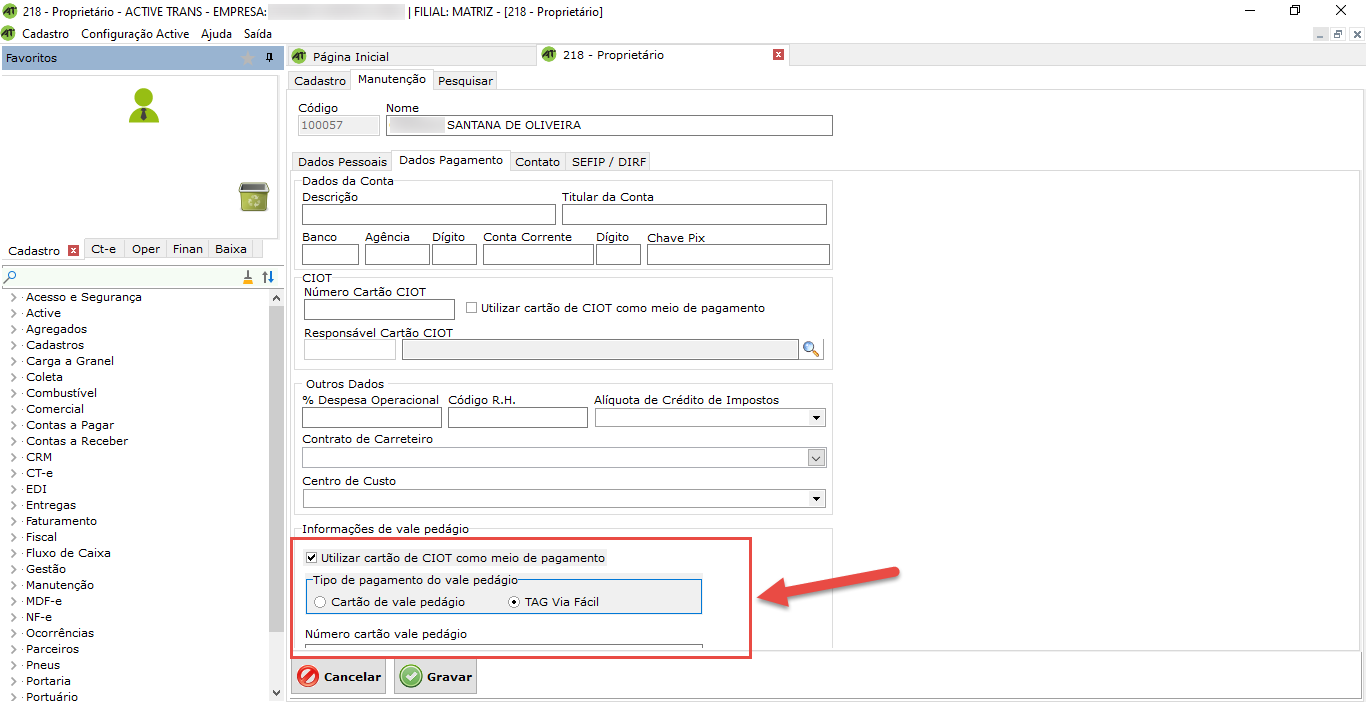The width and height of the screenshot is (1366, 702).
Task: Open the Centro de Custo dropdown
Action: pos(817,498)
